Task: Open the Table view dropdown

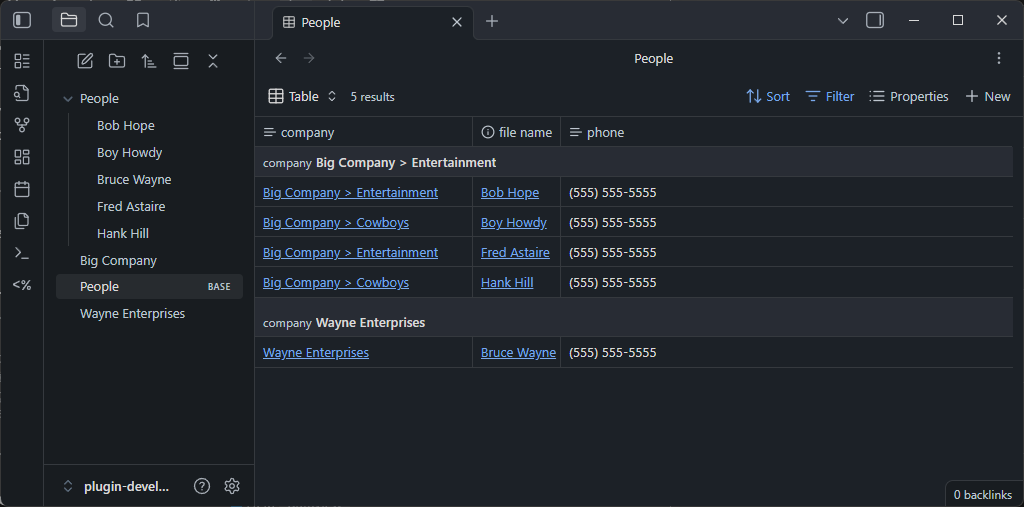Action: tap(303, 97)
